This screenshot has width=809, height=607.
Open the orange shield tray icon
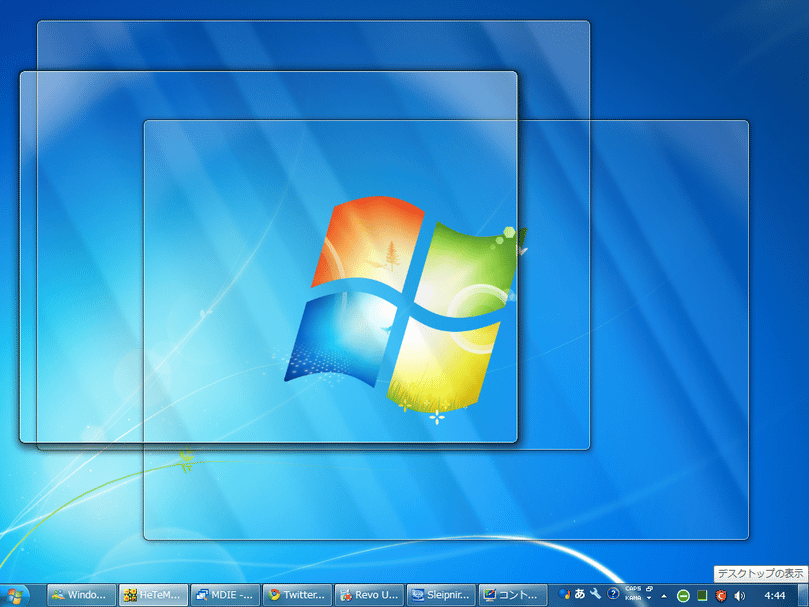click(x=721, y=596)
